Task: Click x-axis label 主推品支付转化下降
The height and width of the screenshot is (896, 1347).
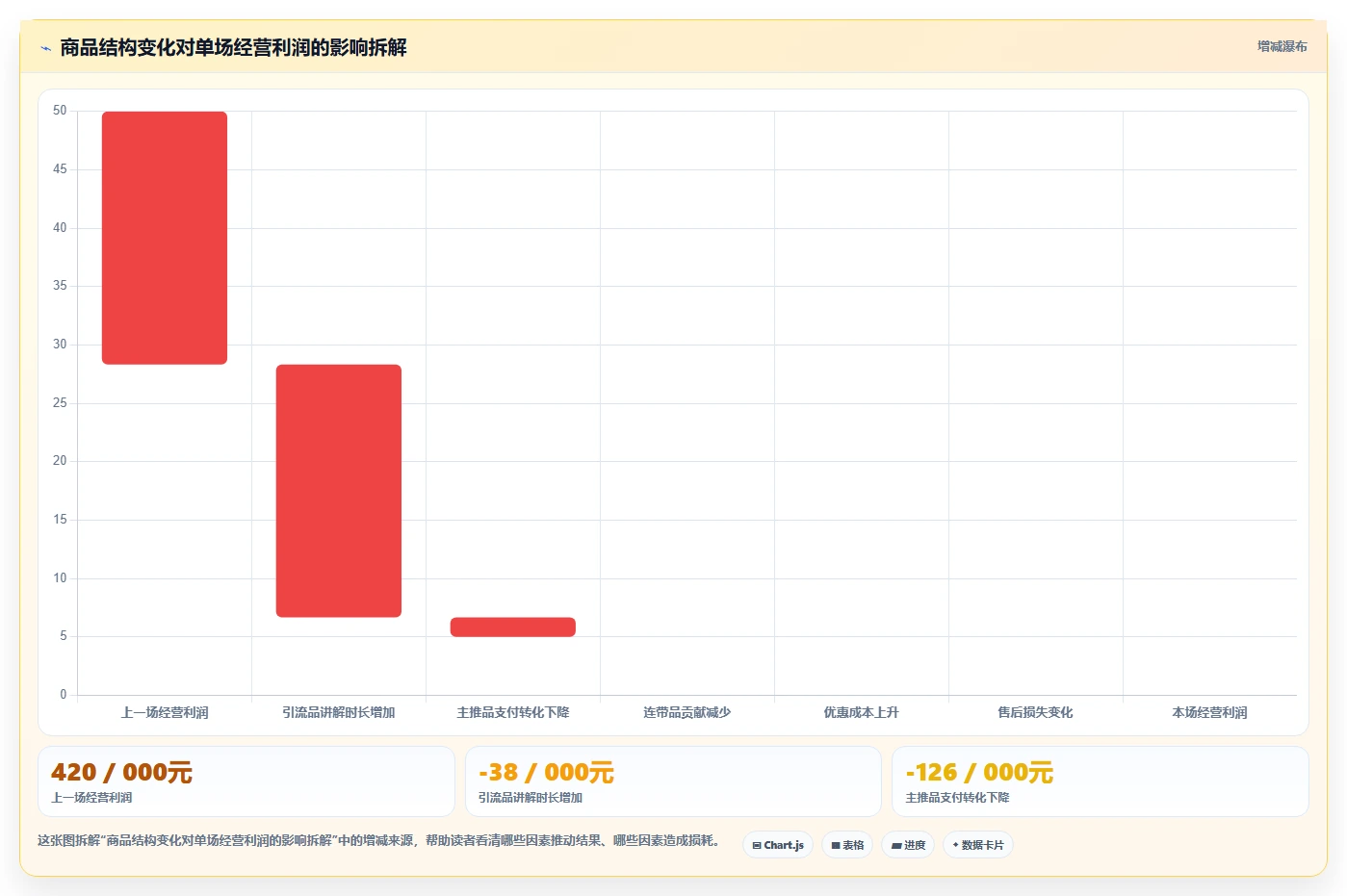Action: [513, 712]
